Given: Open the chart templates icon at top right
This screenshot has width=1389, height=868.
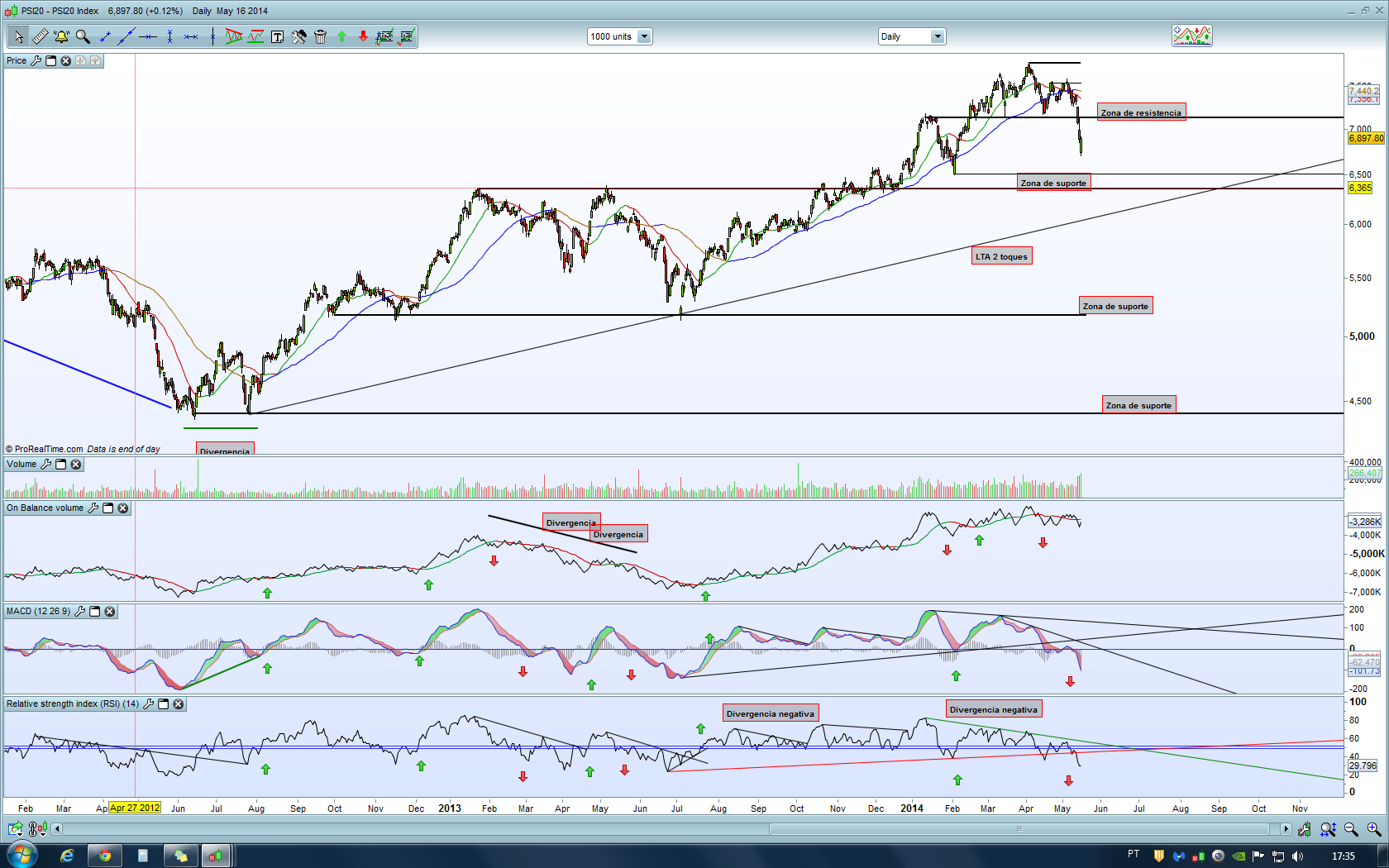Looking at the screenshot, I should click(1191, 36).
